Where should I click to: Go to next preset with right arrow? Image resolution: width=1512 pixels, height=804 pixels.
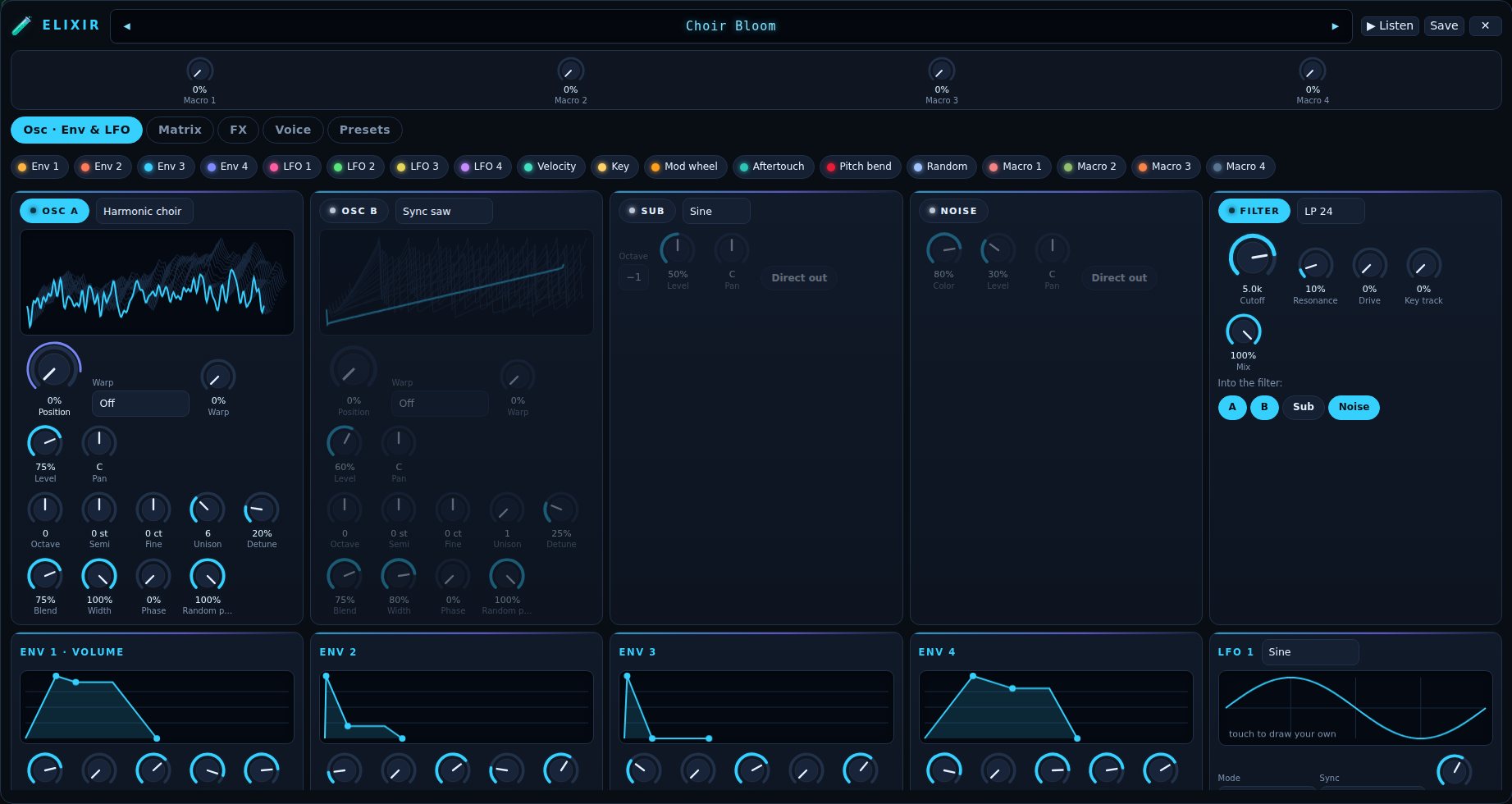pyautogui.click(x=1335, y=26)
